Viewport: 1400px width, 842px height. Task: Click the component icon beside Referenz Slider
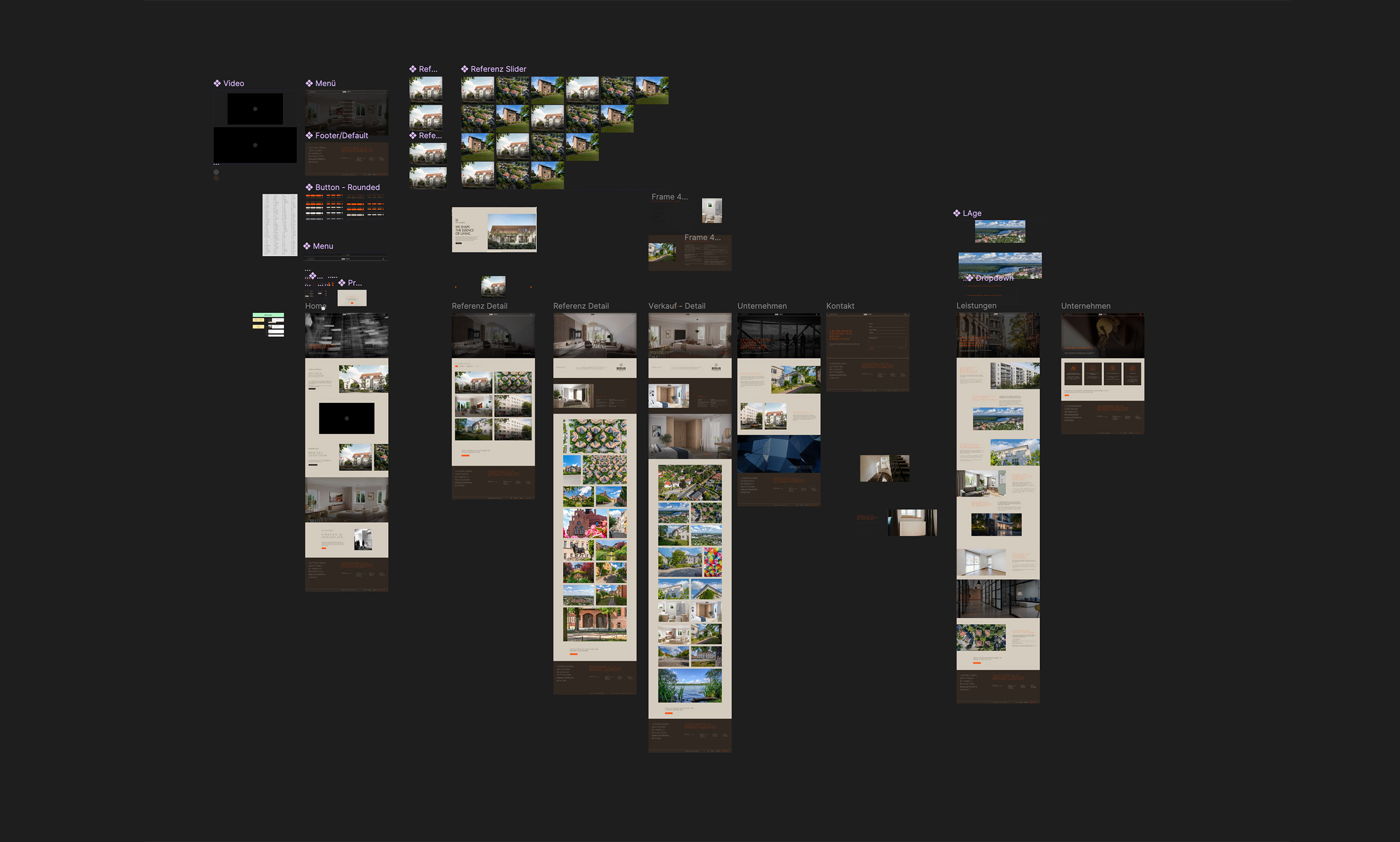tap(464, 69)
